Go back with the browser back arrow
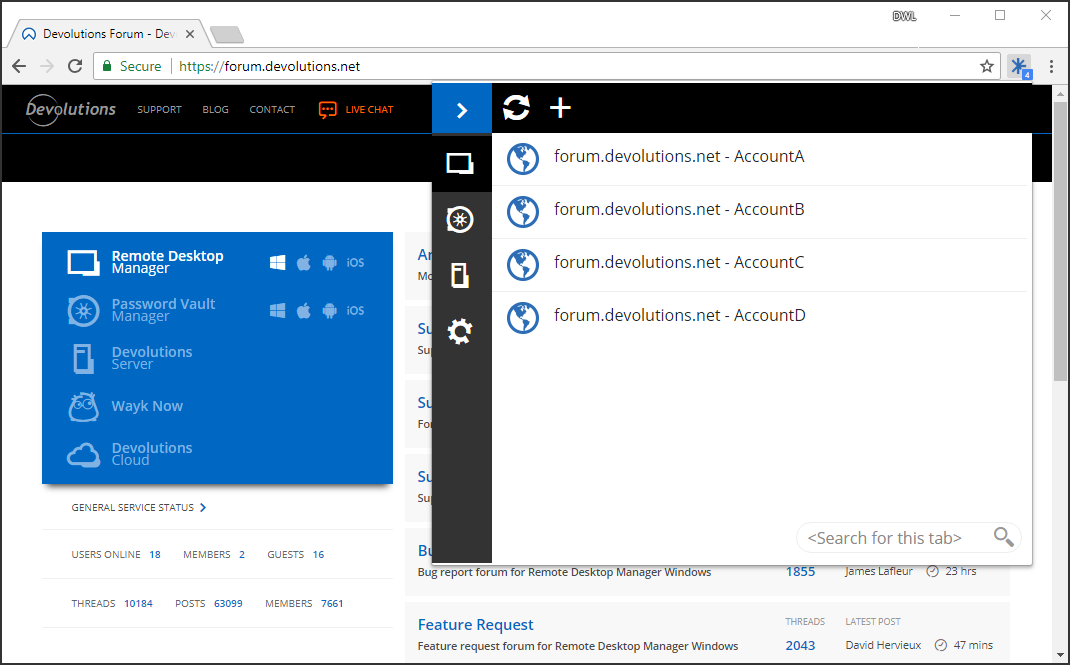1070x665 pixels. click(x=19, y=66)
